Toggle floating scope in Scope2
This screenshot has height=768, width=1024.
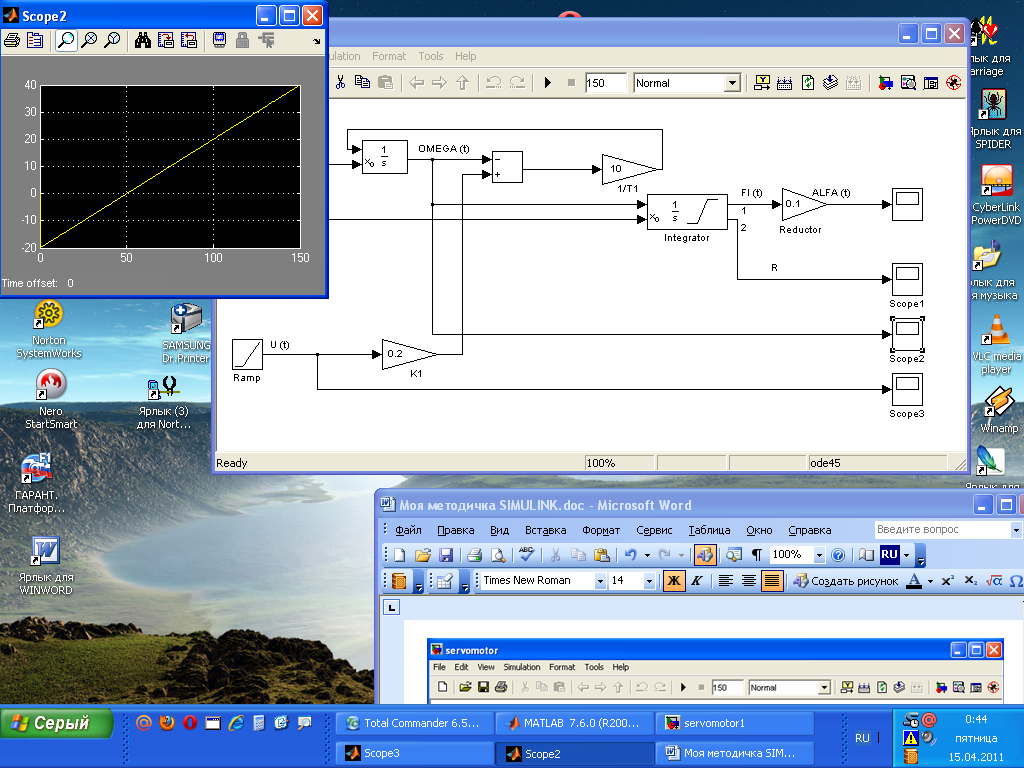pos(219,40)
